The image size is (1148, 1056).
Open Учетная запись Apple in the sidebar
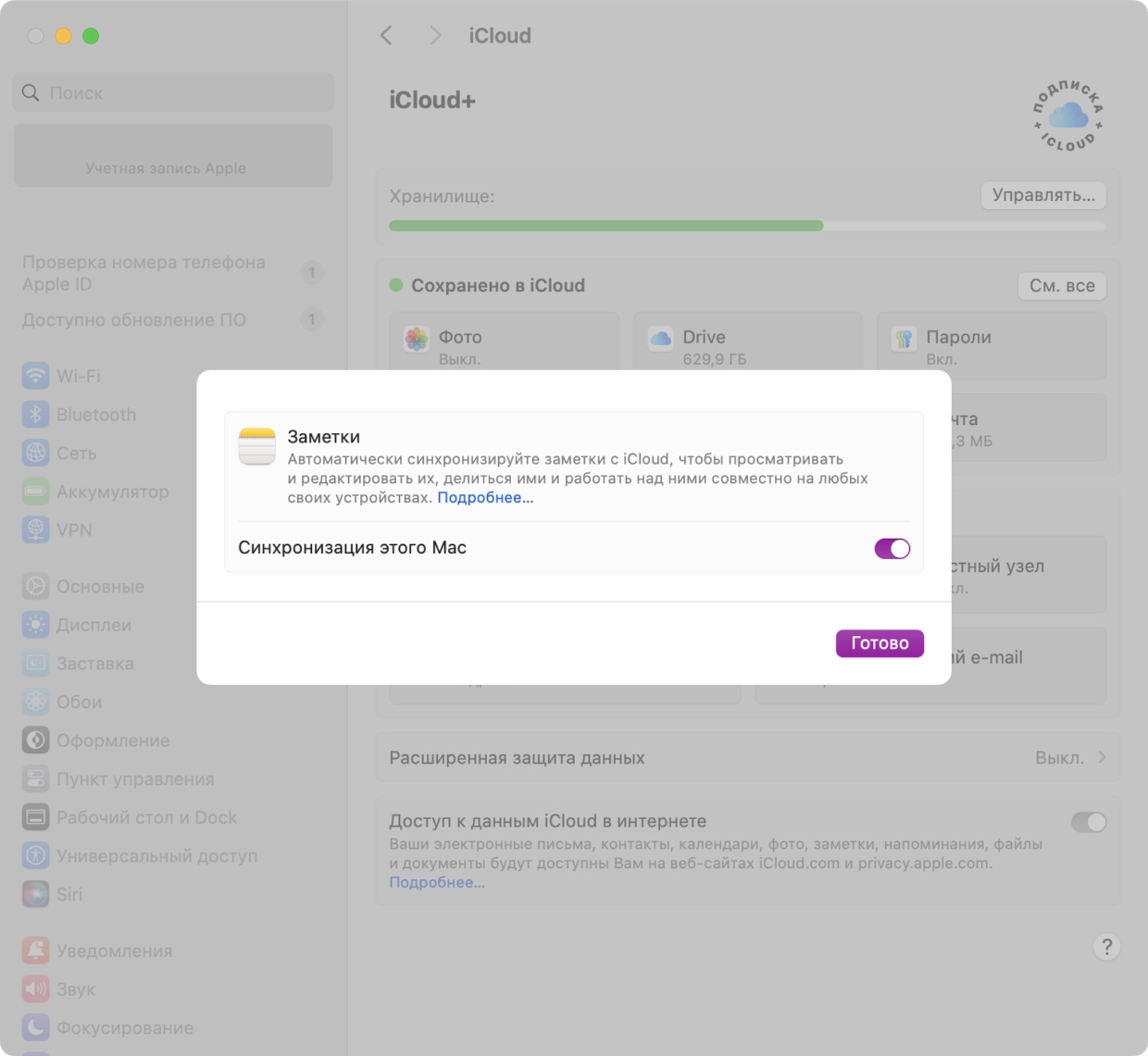click(173, 155)
